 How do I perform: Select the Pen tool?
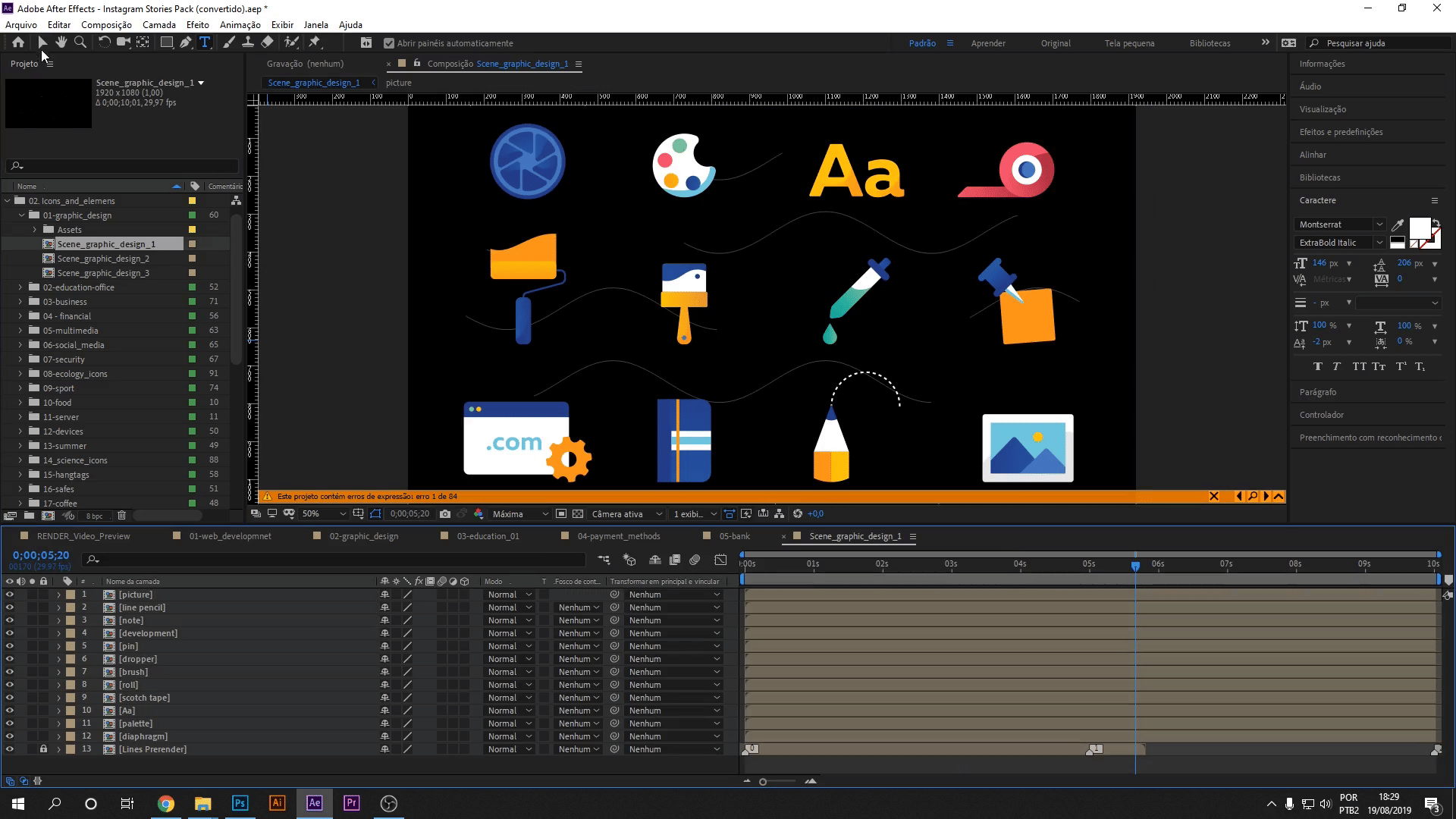pyautogui.click(x=186, y=42)
